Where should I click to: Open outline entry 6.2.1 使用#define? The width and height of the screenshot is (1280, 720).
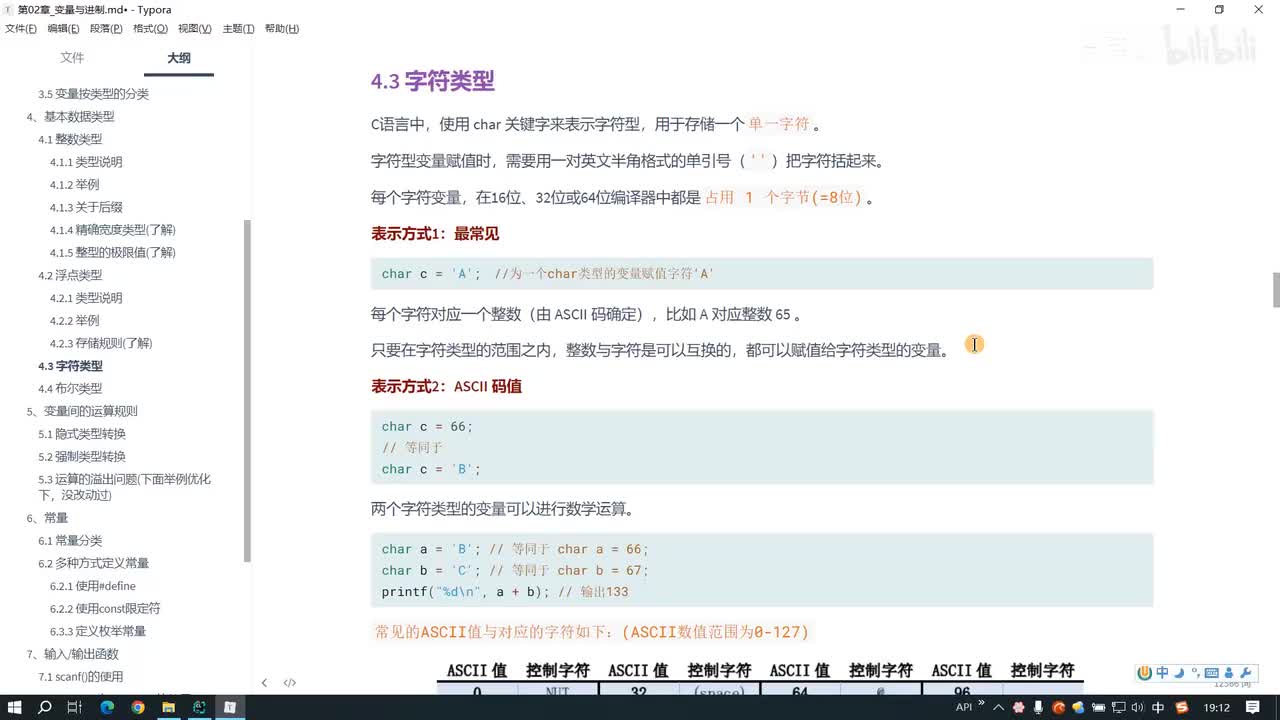pos(93,586)
